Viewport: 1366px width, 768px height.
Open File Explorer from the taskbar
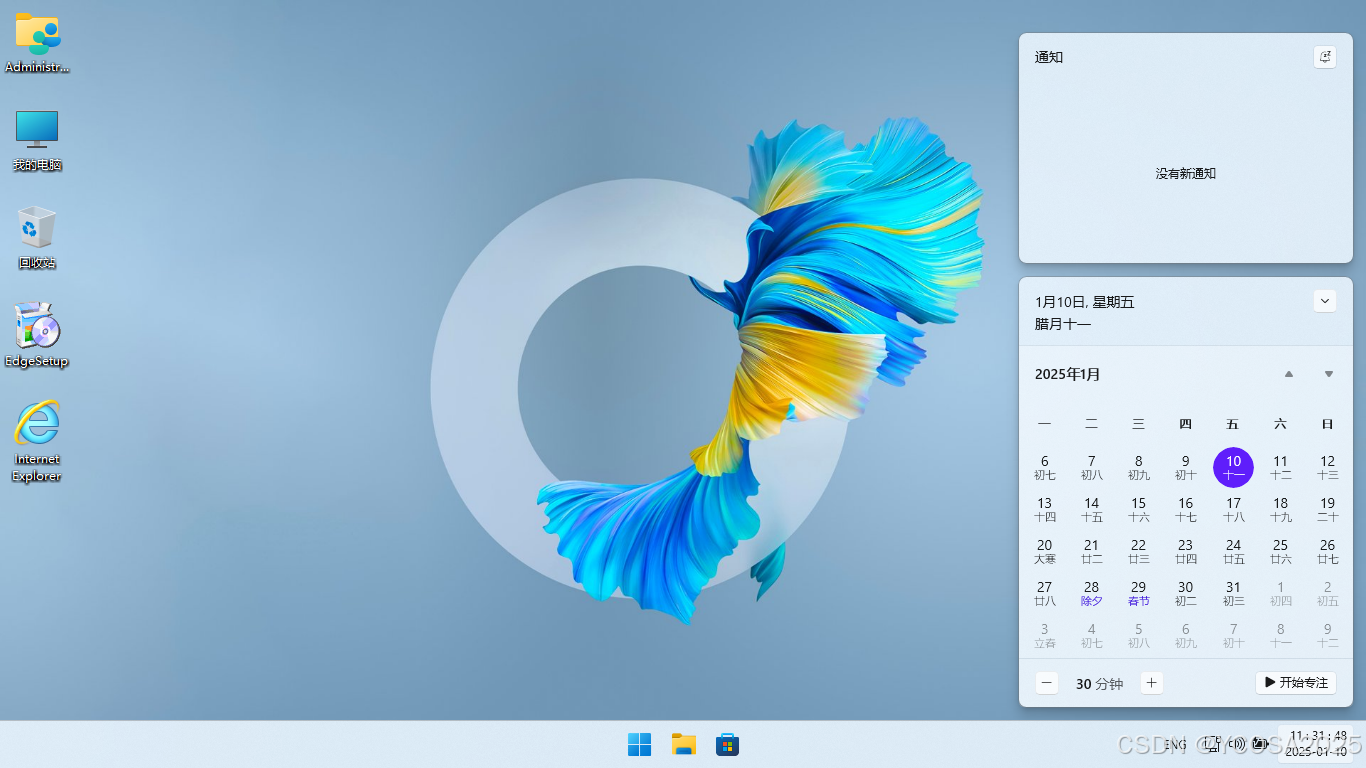[x=683, y=744]
